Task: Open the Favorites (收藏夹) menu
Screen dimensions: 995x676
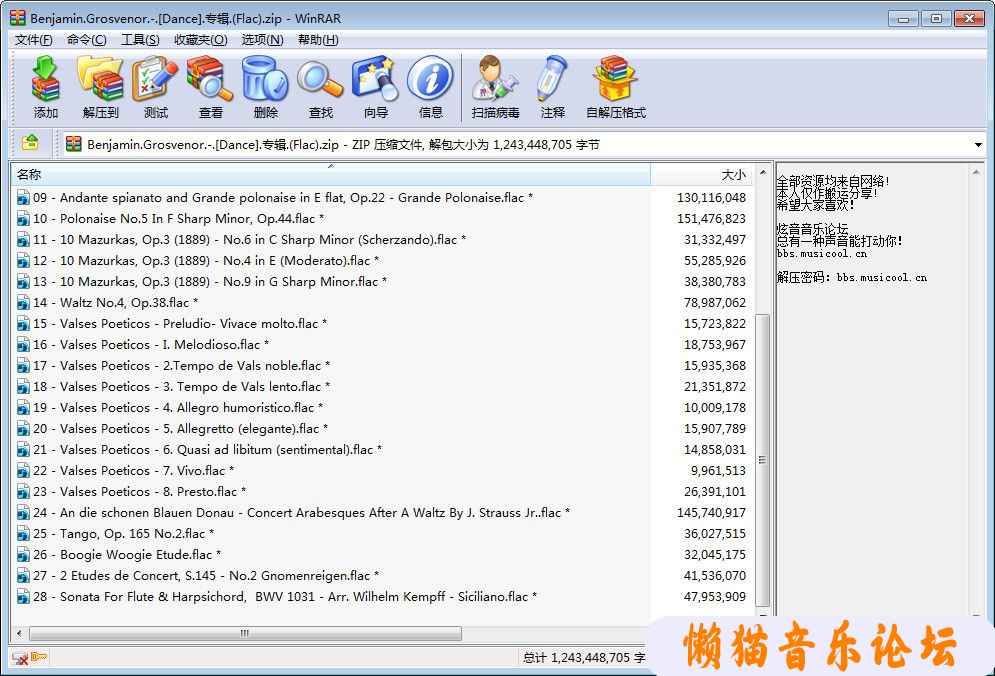Action: click(199, 40)
